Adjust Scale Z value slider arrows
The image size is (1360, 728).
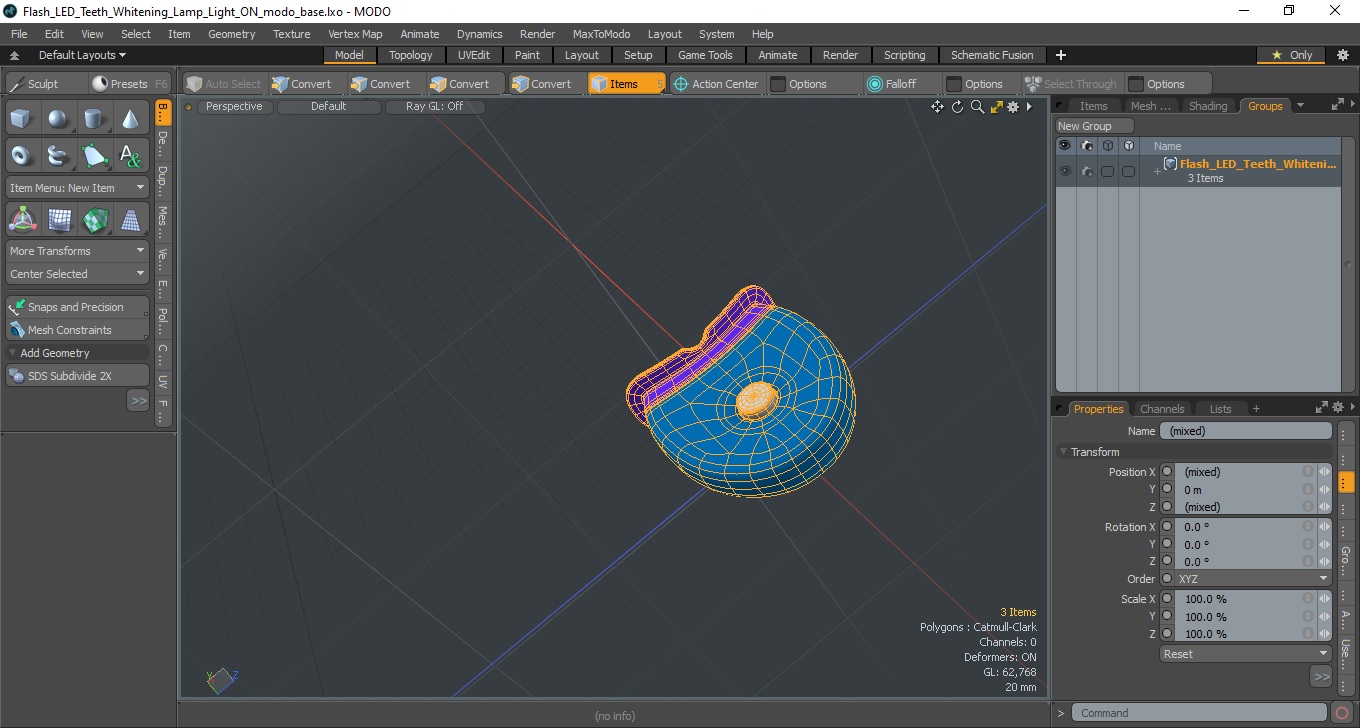point(1324,634)
